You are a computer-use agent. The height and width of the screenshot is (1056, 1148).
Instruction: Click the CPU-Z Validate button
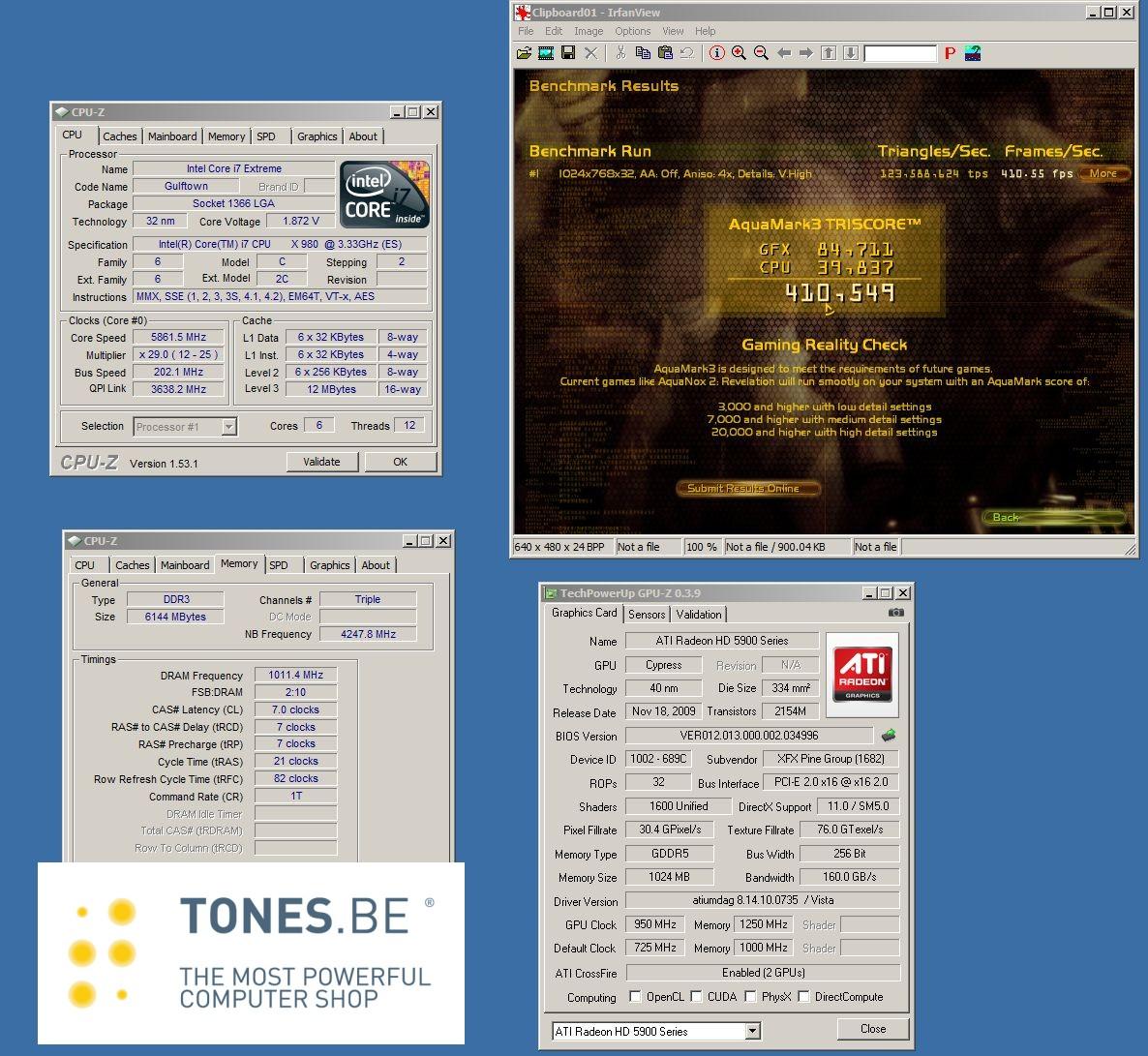click(x=322, y=462)
